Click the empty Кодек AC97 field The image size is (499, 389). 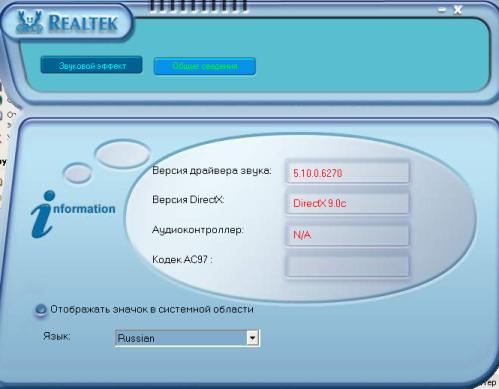click(x=347, y=265)
